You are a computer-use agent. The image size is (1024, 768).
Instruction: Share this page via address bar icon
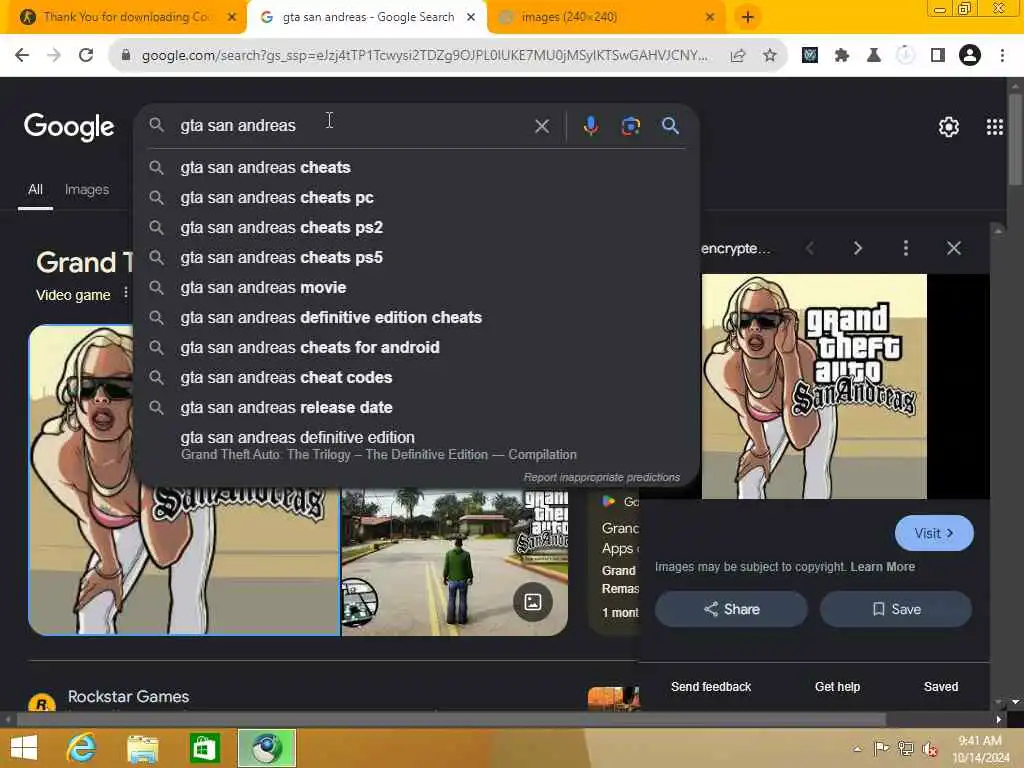tap(738, 56)
